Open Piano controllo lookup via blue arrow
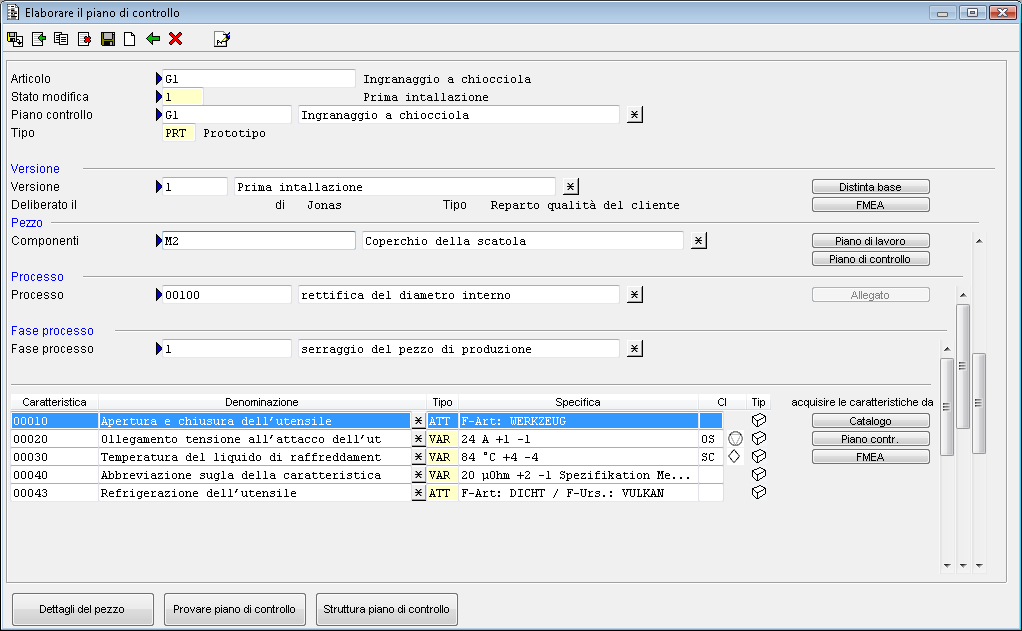The width and height of the screenshot is (1022, 631). 158,115
